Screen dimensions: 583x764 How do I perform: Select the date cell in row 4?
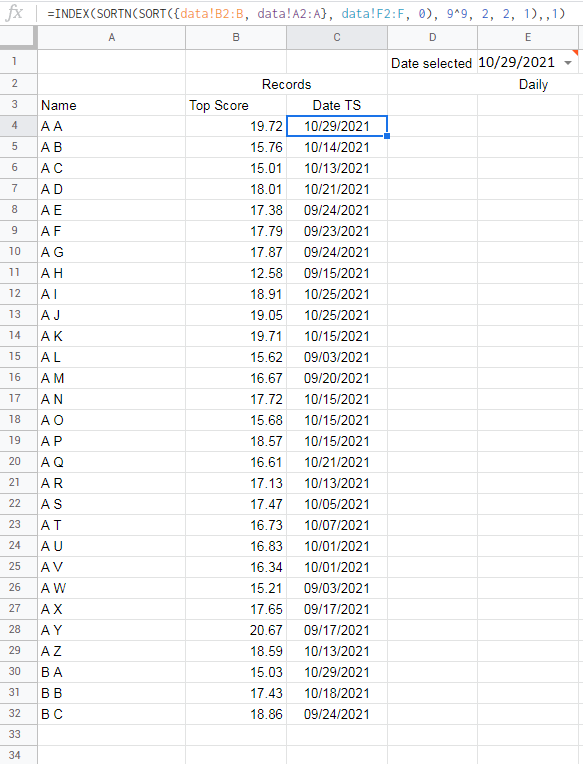(x=337, y=126)
